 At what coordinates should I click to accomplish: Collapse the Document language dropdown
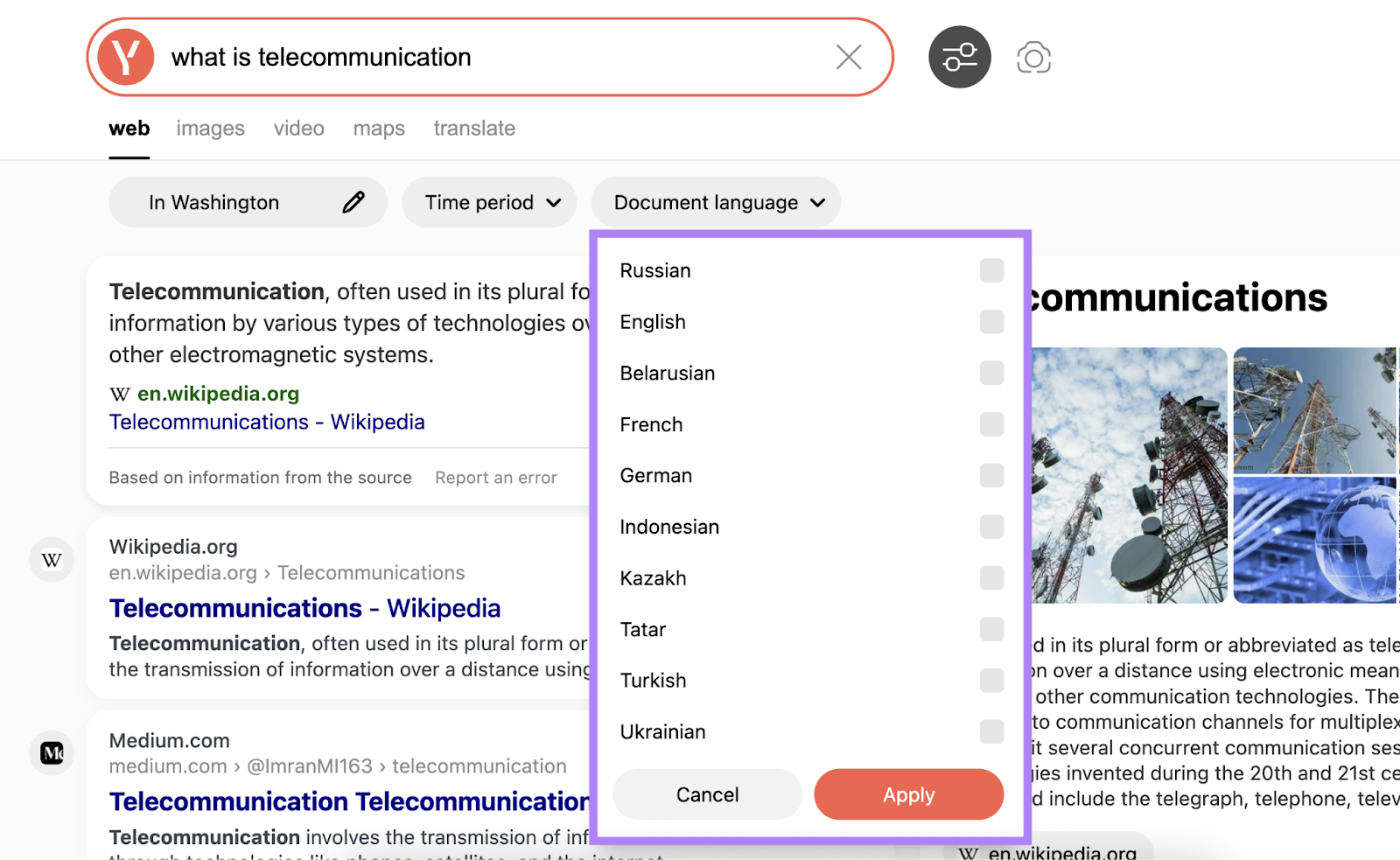point(716,202)
